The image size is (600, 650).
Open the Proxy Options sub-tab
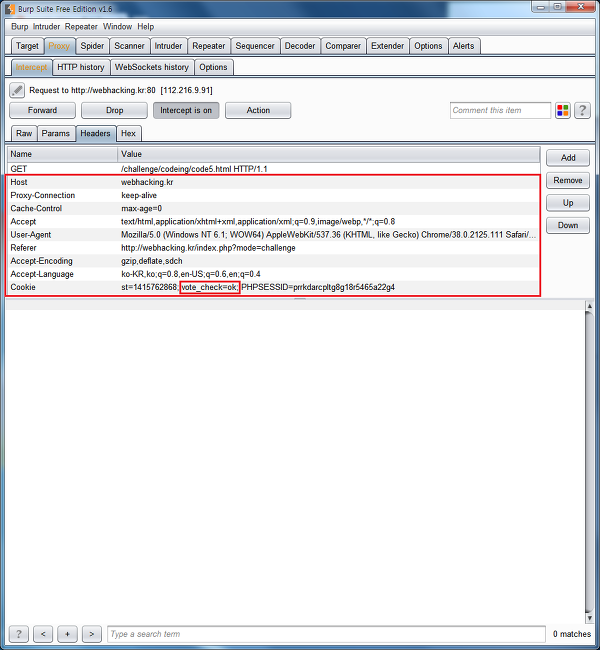click(x=213, y=67)
